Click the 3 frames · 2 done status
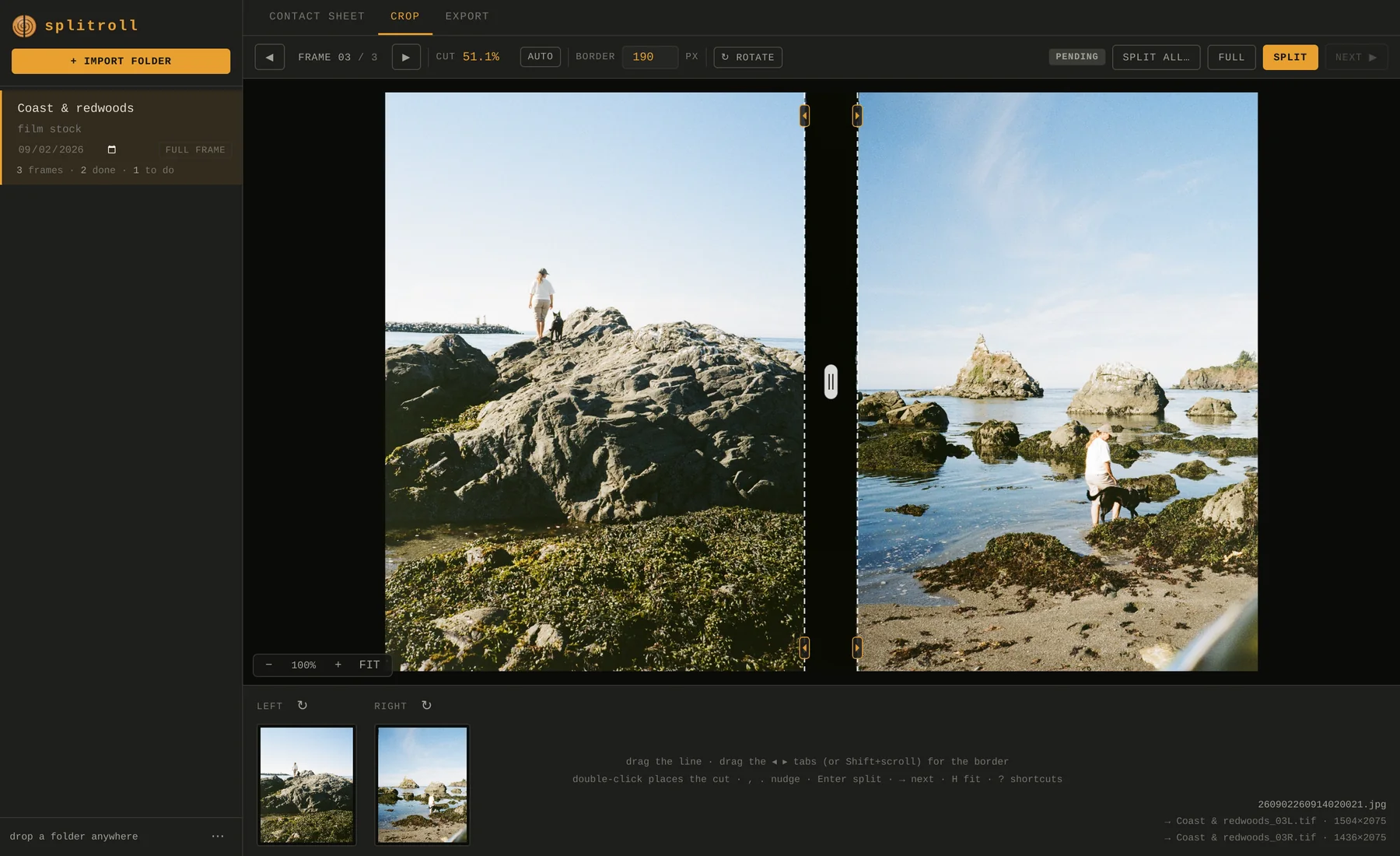Image resolution: width=1400 pixels, height=856 pixels. pos(95,170)
